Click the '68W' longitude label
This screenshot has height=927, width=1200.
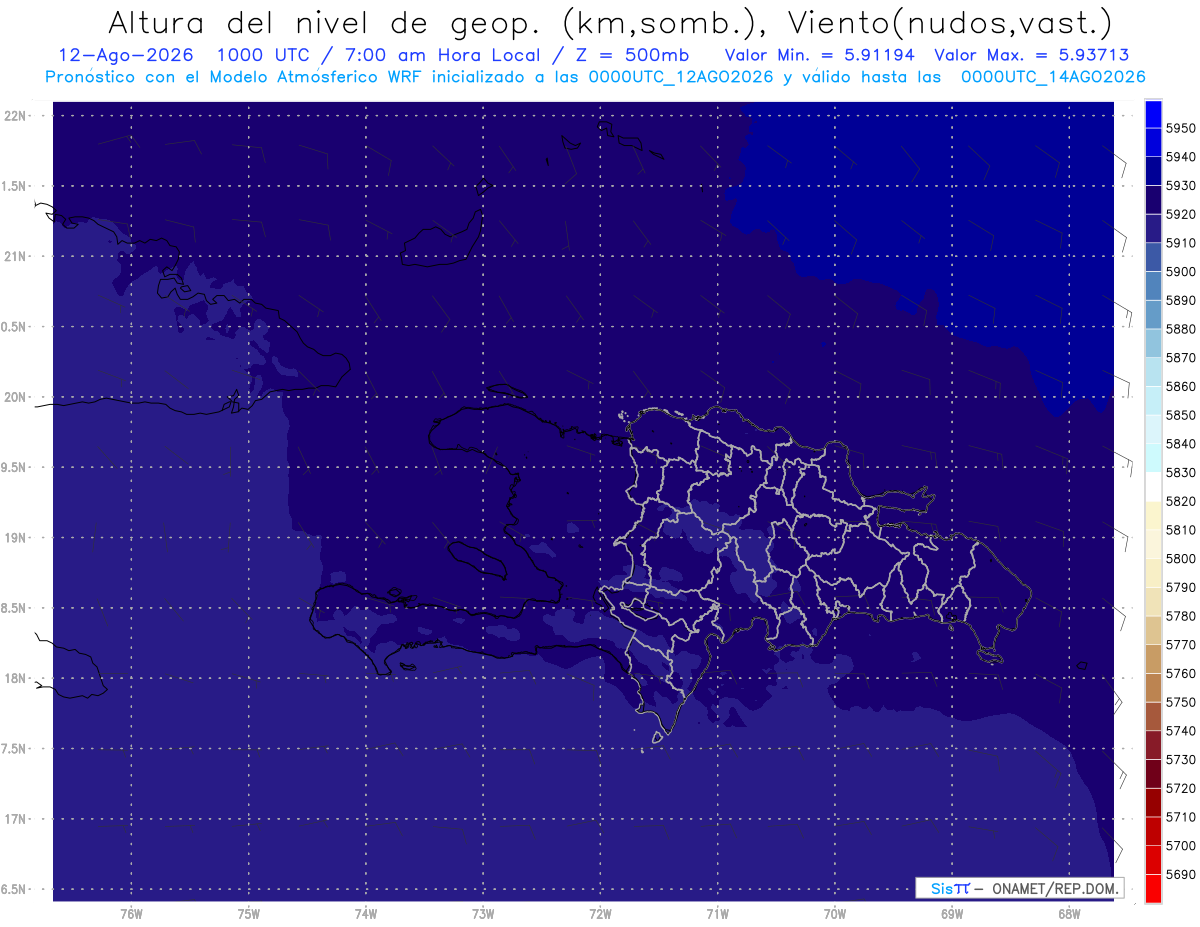point(1069,913)
